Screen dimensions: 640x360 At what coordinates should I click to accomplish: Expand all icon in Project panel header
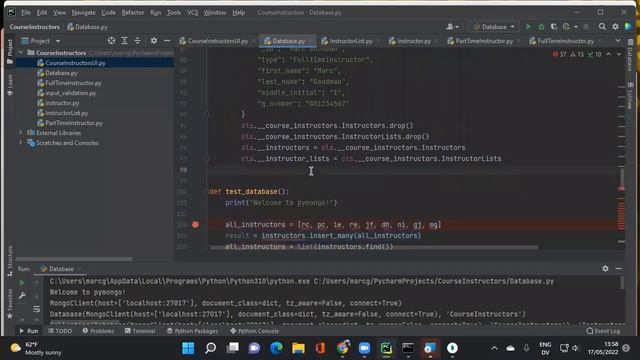[124, 41]
